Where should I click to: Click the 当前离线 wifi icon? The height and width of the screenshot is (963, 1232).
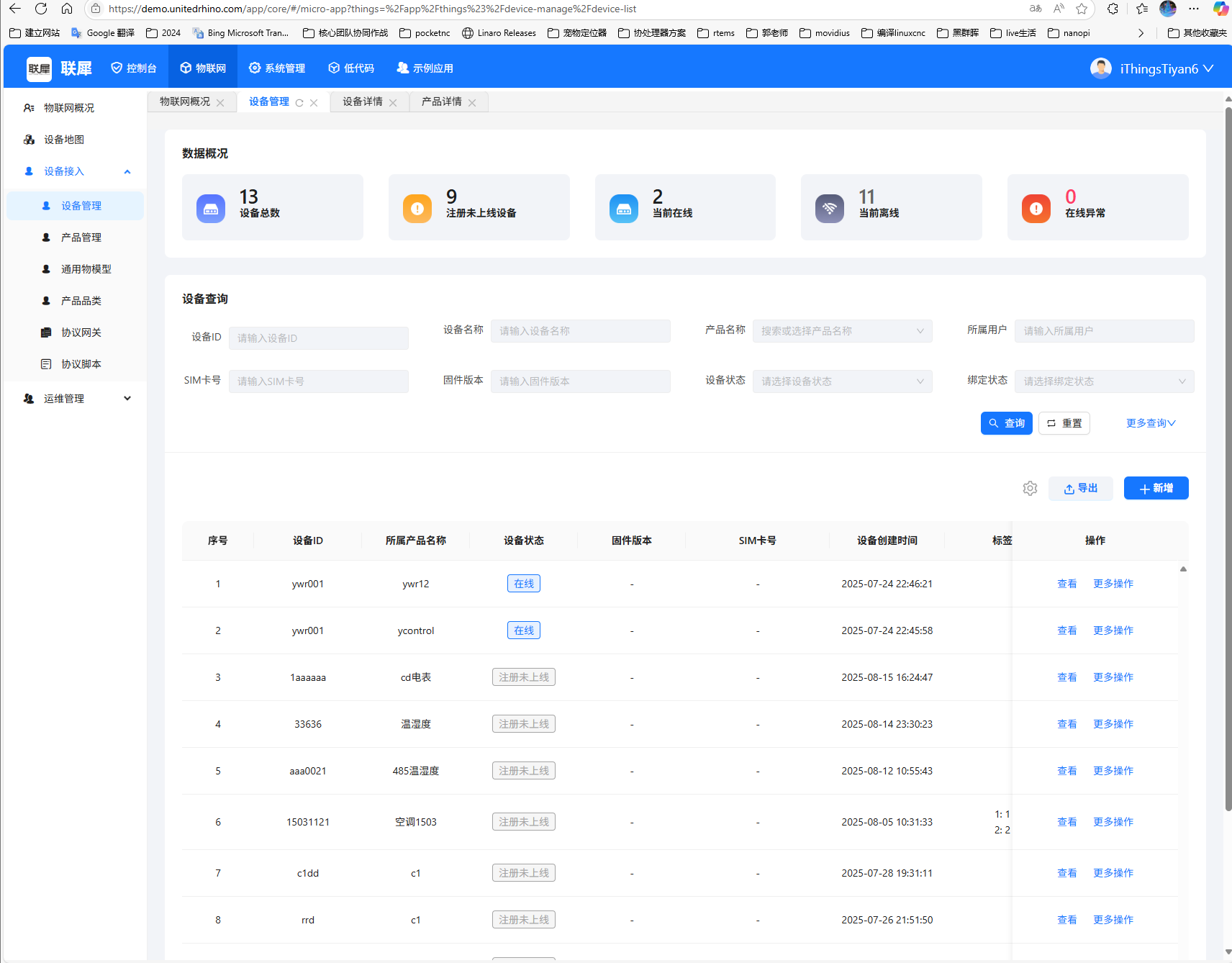click(830, 209)
